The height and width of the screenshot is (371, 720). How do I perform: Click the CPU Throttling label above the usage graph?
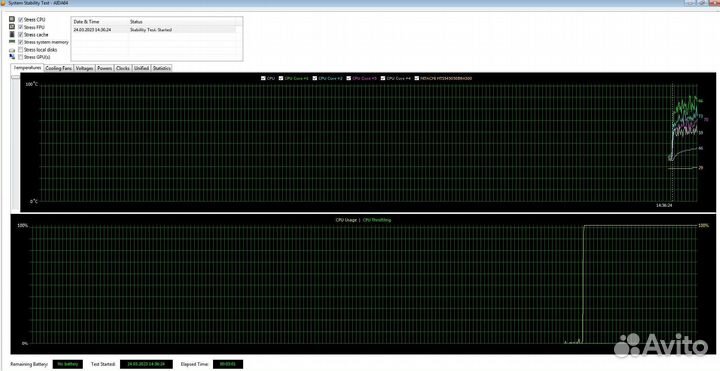point(377,220)
